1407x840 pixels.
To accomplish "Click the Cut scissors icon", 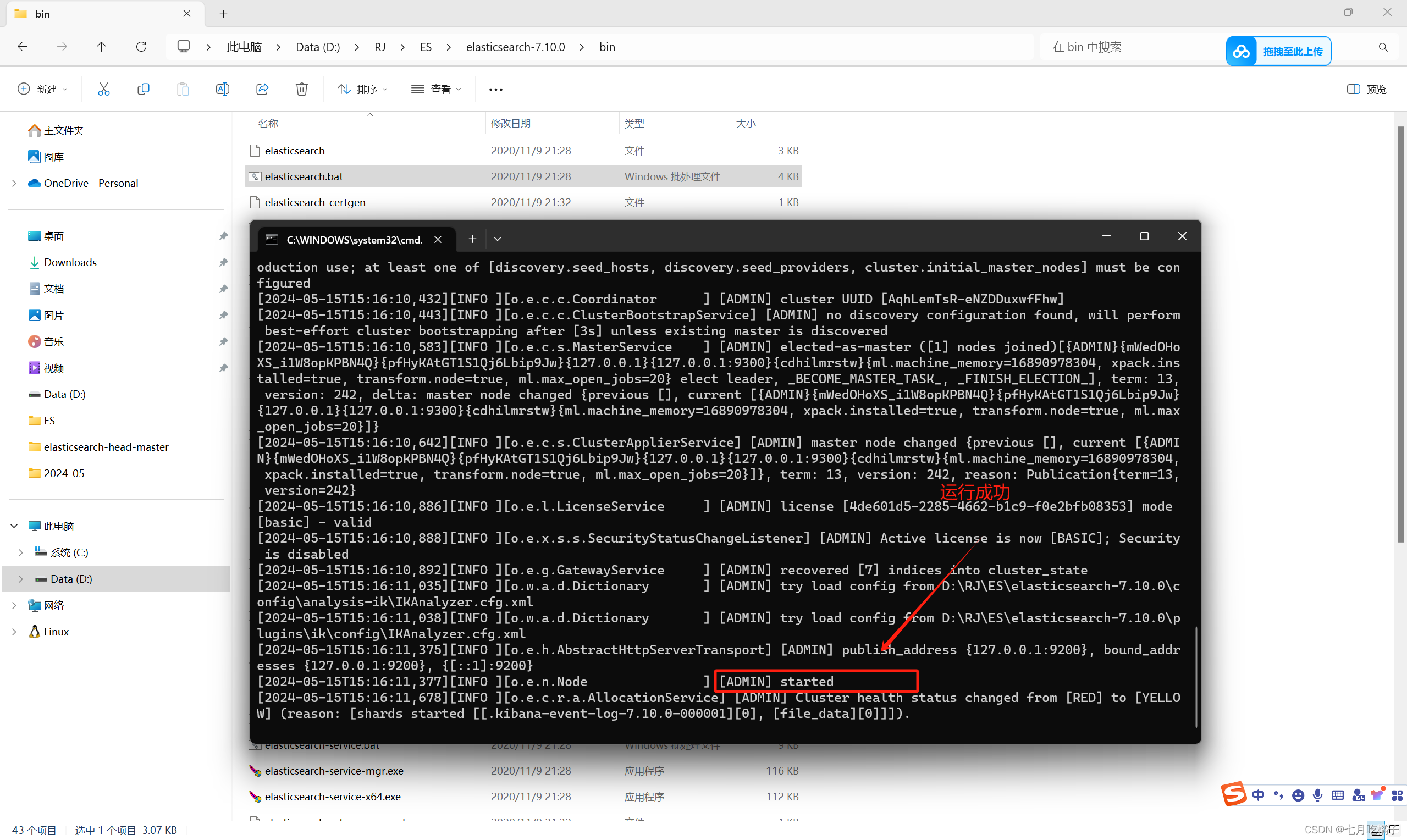I will 103,89.
